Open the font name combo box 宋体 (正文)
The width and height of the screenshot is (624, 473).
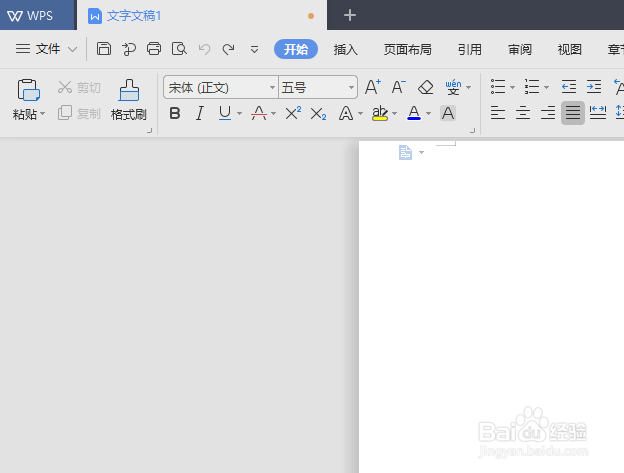click(x=221, y=87)
